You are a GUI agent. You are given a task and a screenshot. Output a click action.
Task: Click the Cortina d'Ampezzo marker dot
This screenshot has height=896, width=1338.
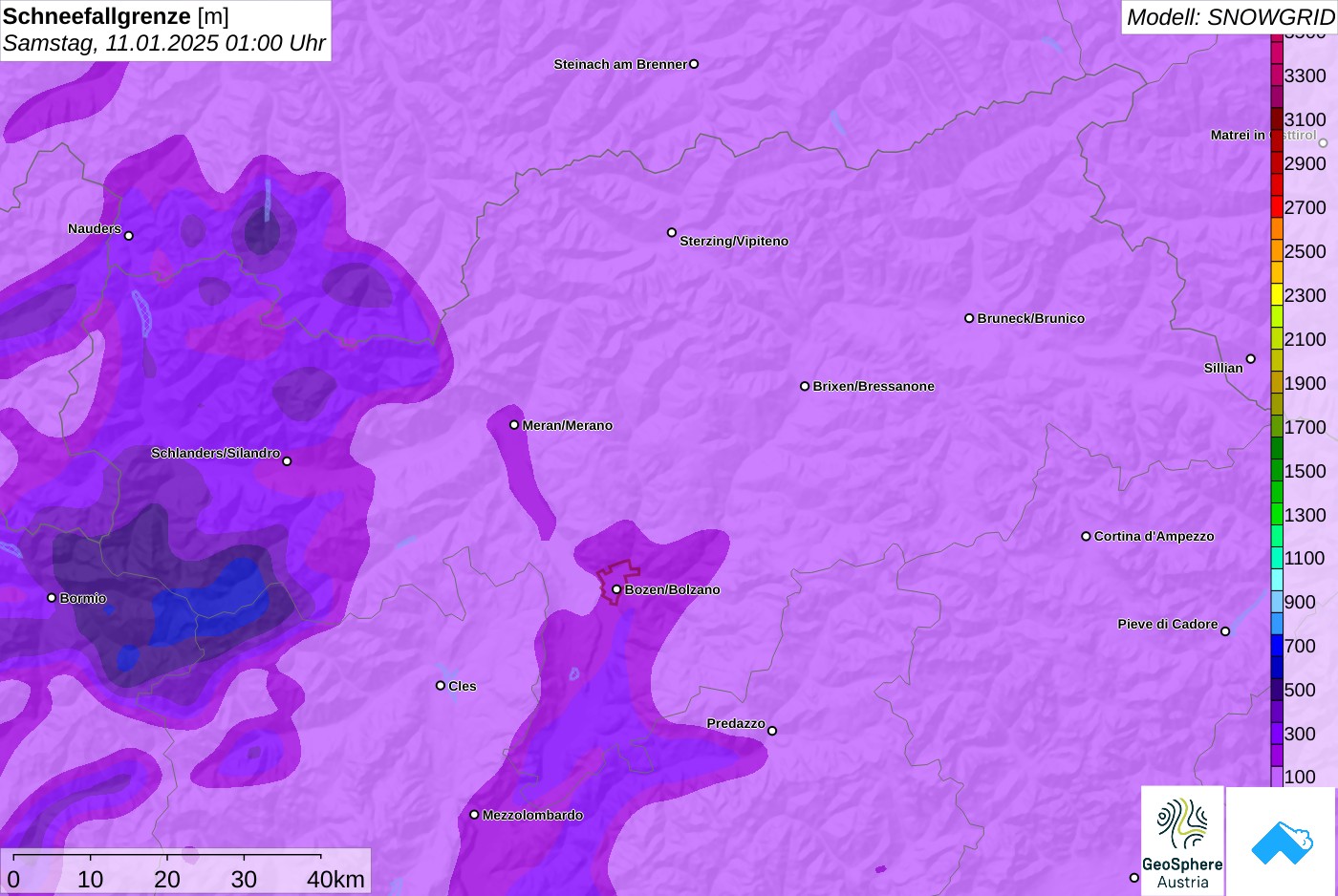click(1086, 536)
